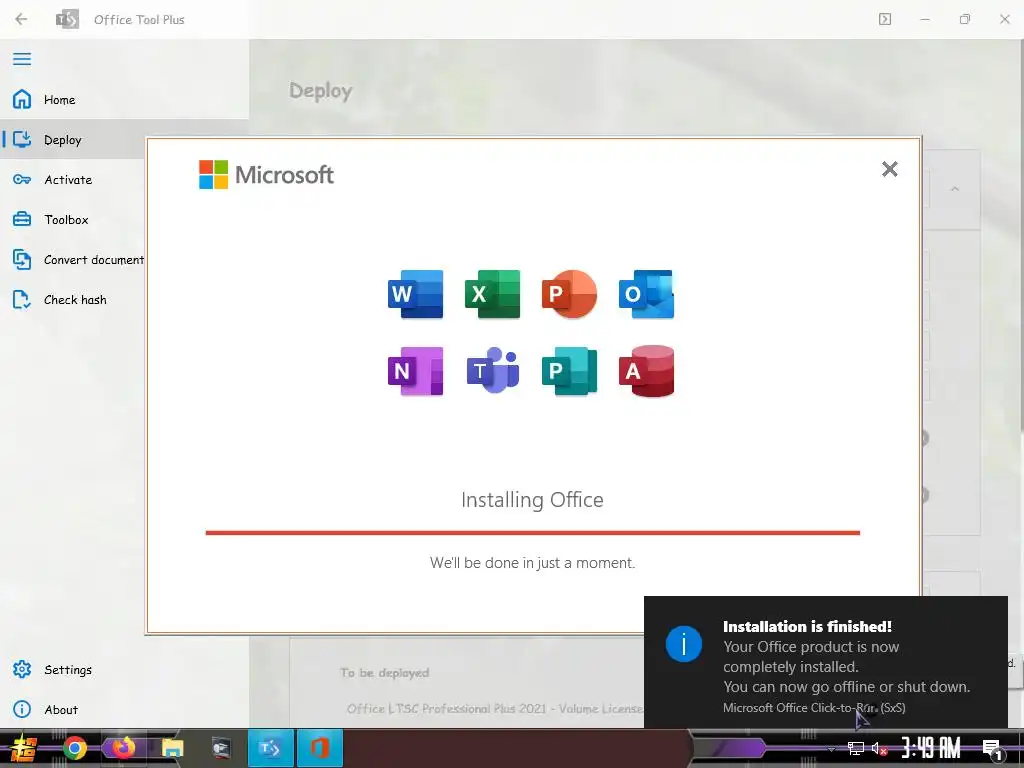Click Office Tool Plus taskbar button

click(x=270, y=748)
